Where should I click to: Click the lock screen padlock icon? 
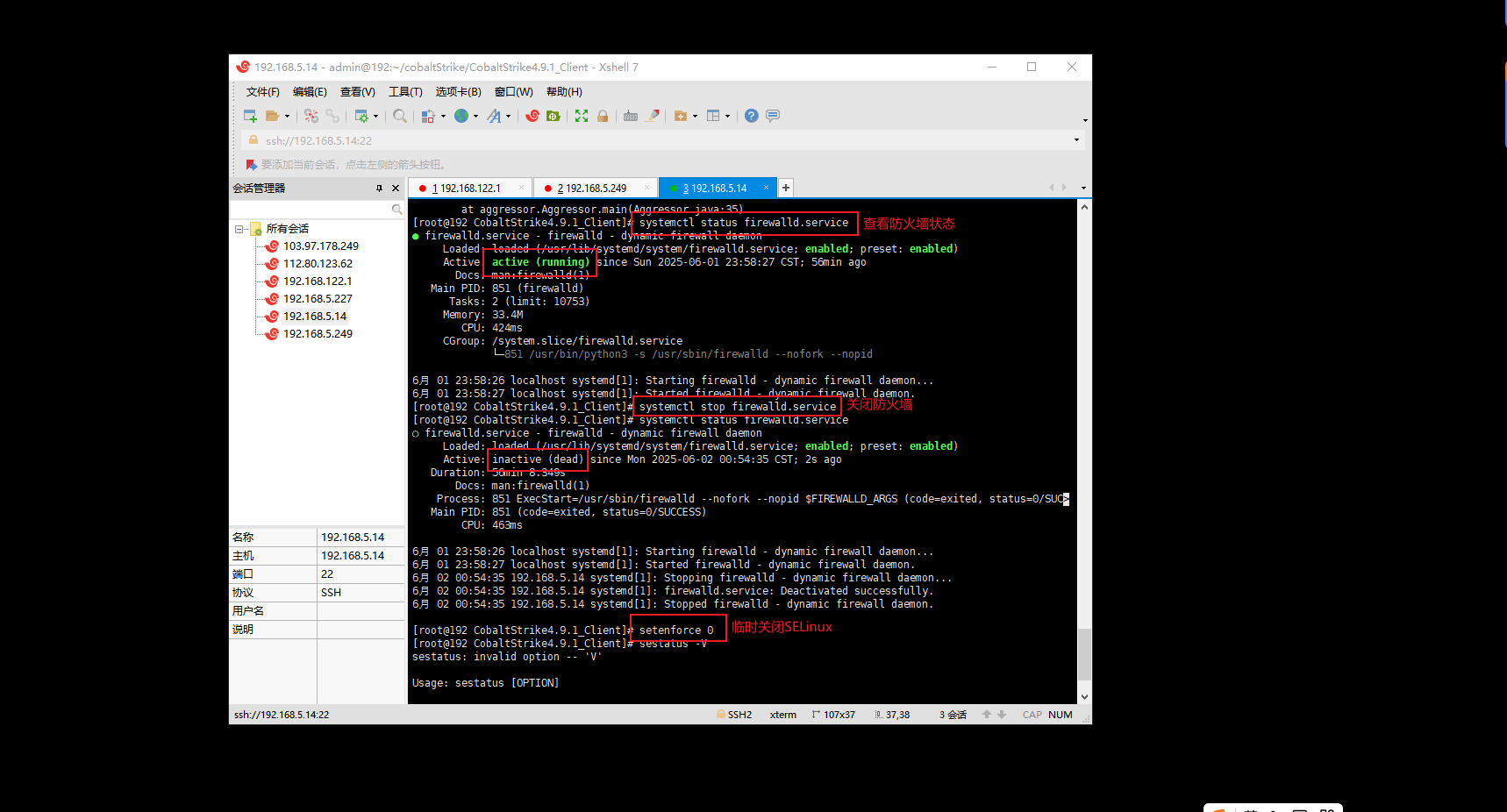[603, 116]
